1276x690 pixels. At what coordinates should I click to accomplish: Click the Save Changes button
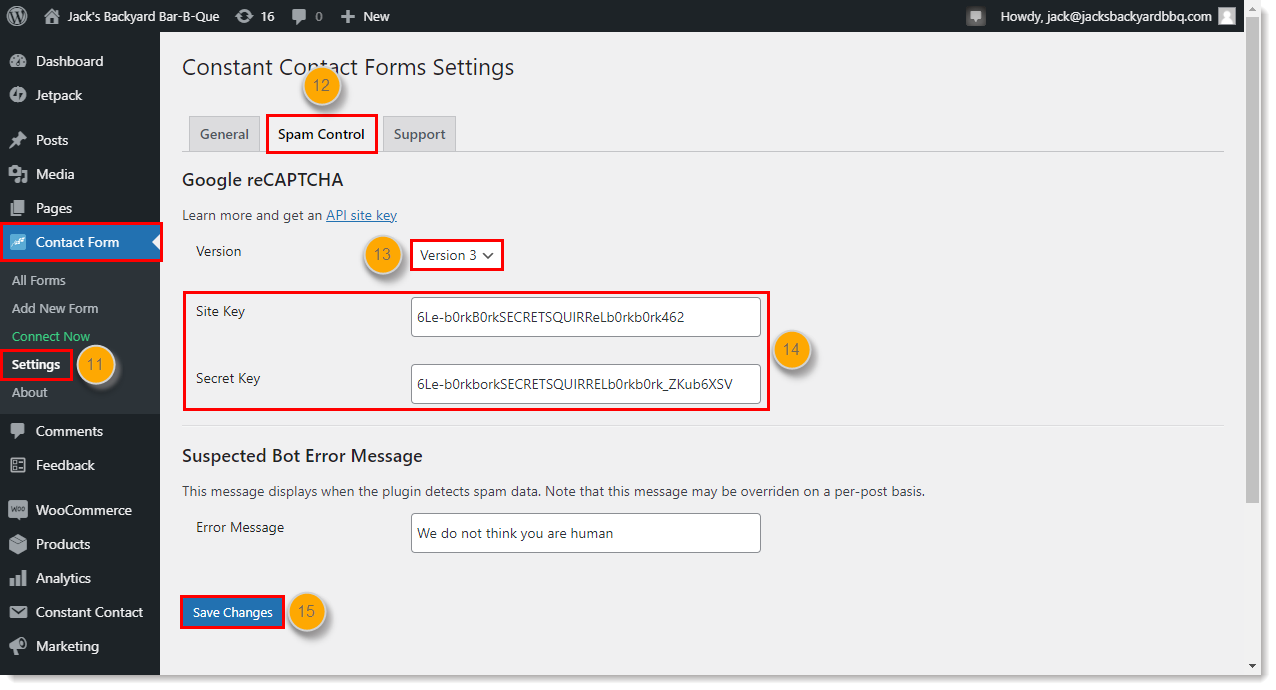[x=232, y=612]
